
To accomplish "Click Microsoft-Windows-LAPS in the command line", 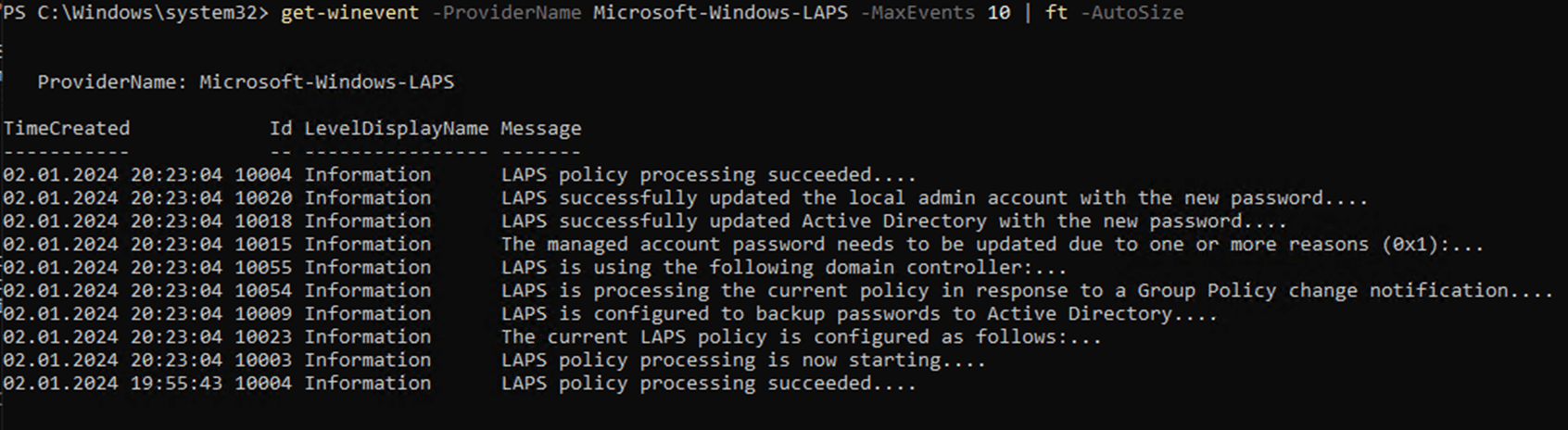I will tap(720, 13).
